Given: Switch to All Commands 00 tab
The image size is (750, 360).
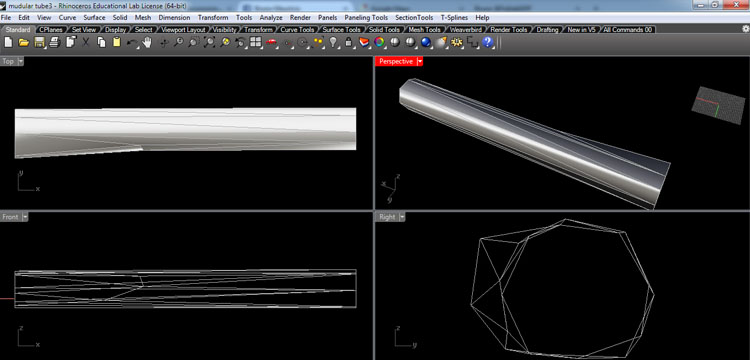Looking at the screenshot, I should coord(628,30).
